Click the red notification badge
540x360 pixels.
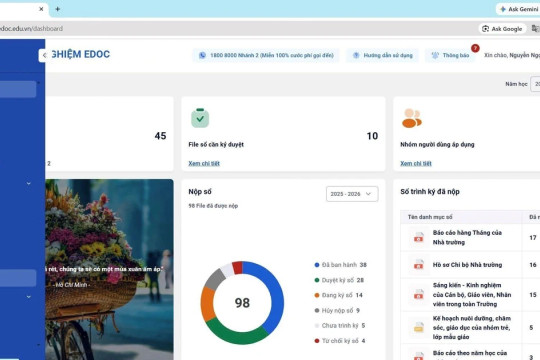[475, 48]
